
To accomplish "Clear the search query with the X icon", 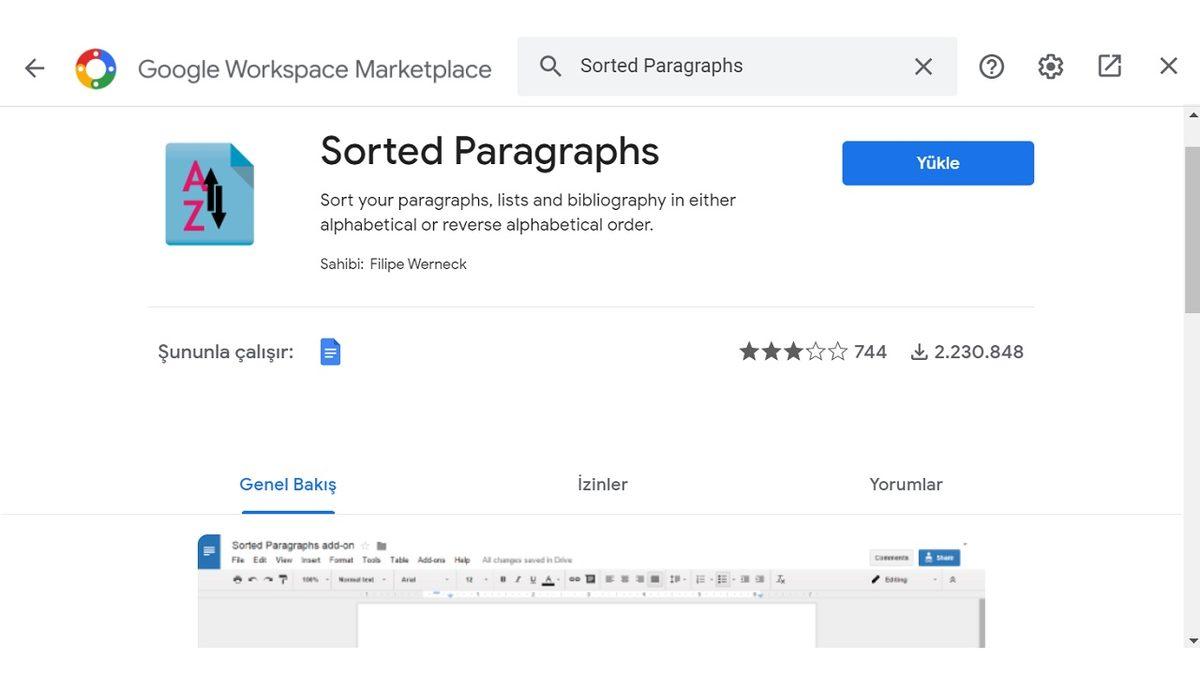I will pyautogui.click(x=921, y=64).
